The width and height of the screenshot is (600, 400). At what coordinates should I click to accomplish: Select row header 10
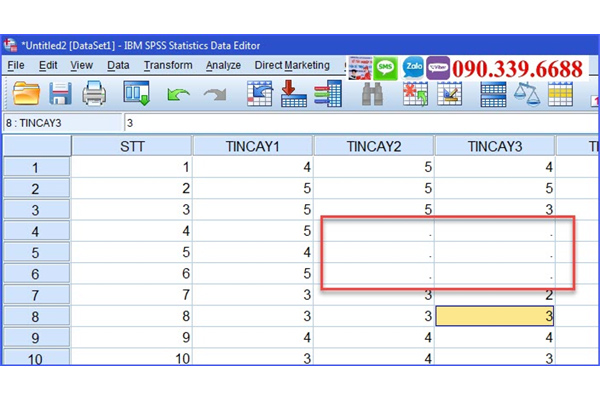37,358
